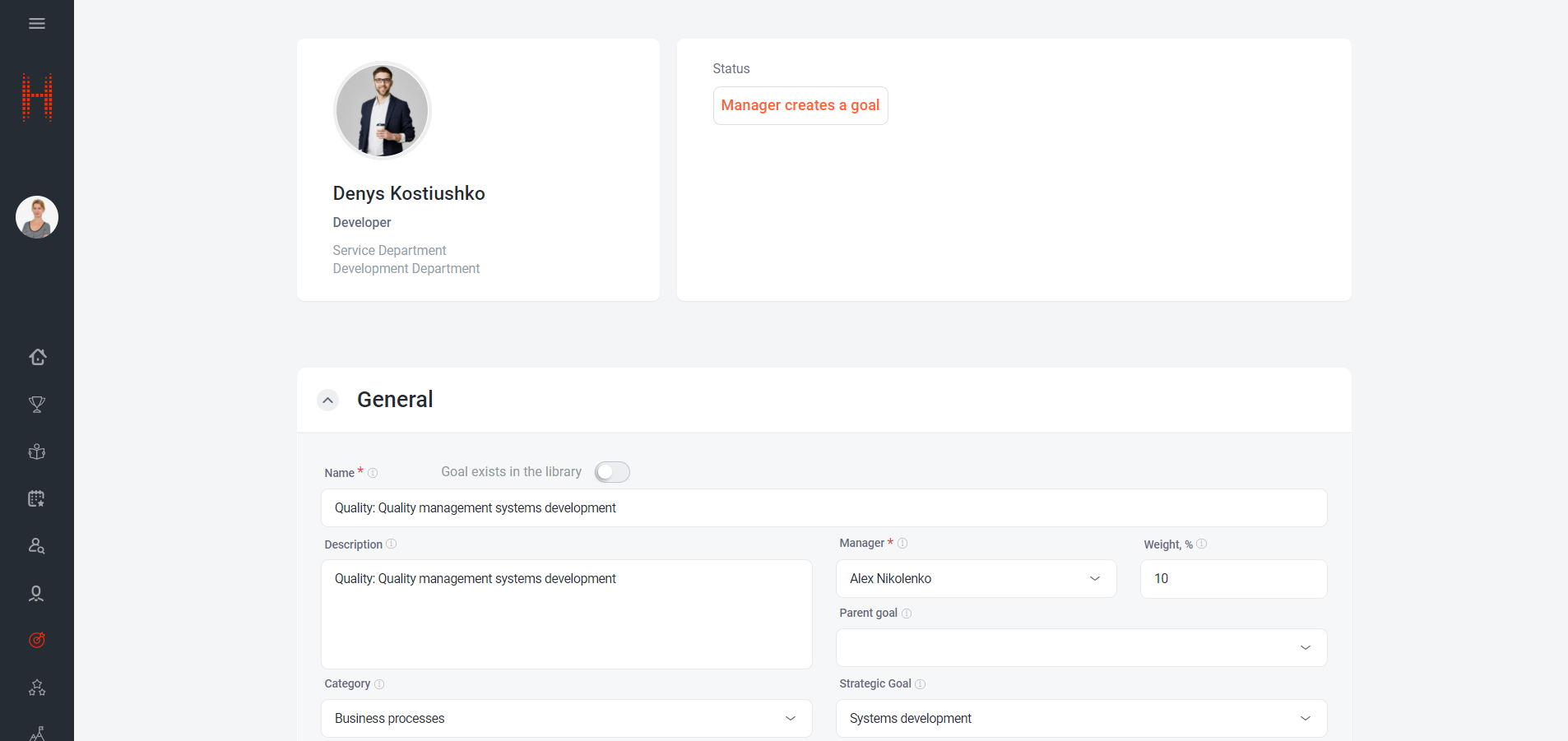
Task: Open the calendar with star icon
Action: [x=37, y=498]
